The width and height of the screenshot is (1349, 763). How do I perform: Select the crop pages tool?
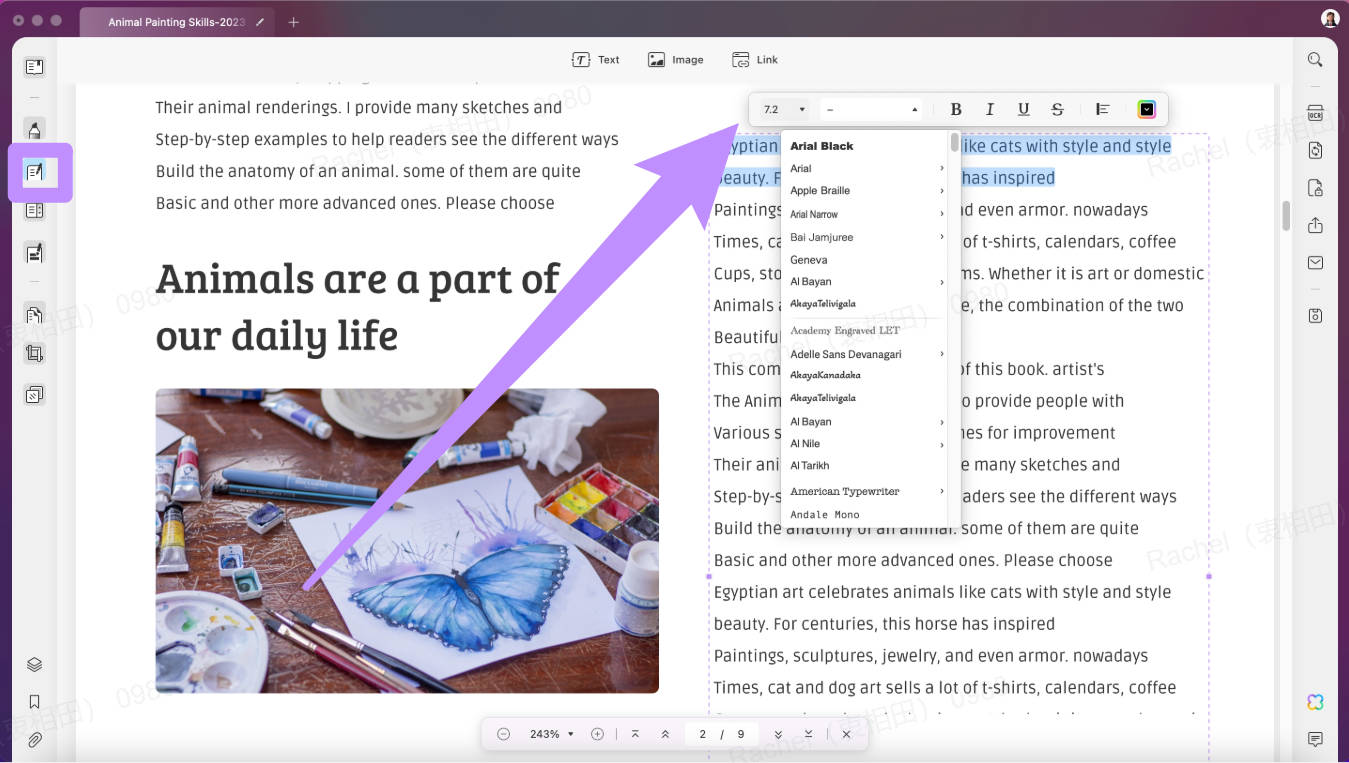(34, 353)
